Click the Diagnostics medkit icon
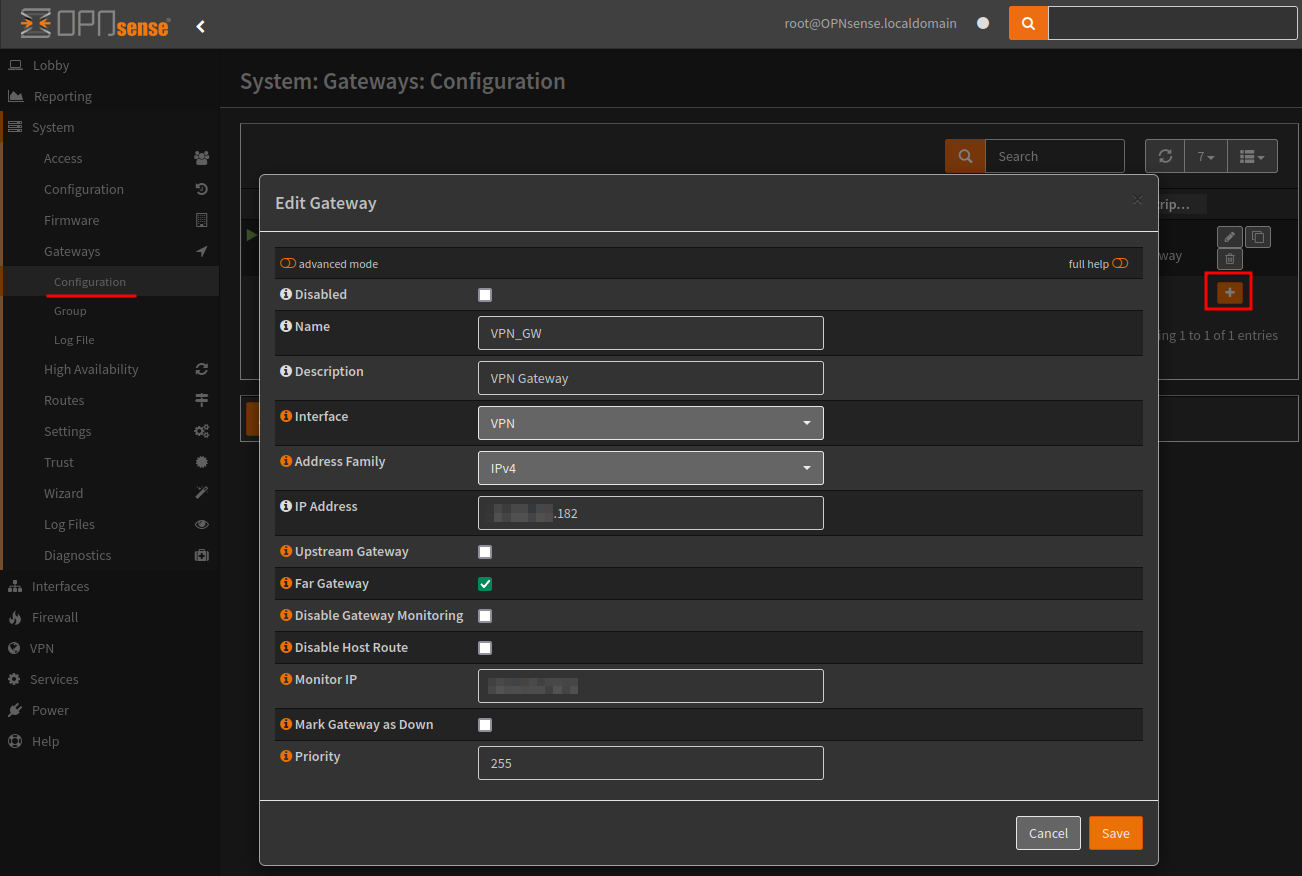The height and width of the screenshot is (876, 1302). coord(201,555)
